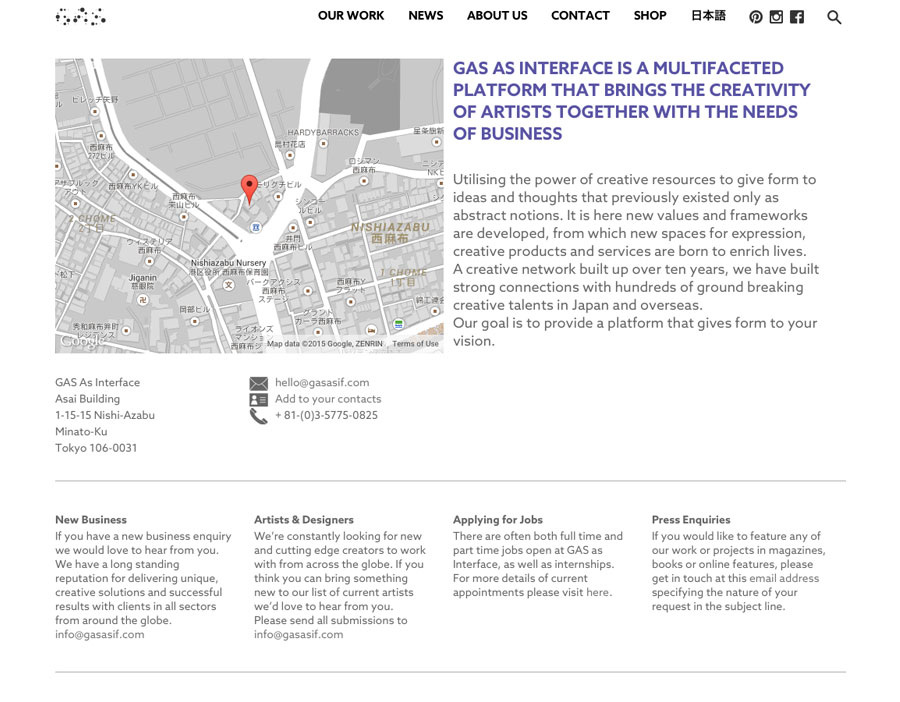Go to the NEWS section
Screen dimensions: 900x702
[425, 16]
